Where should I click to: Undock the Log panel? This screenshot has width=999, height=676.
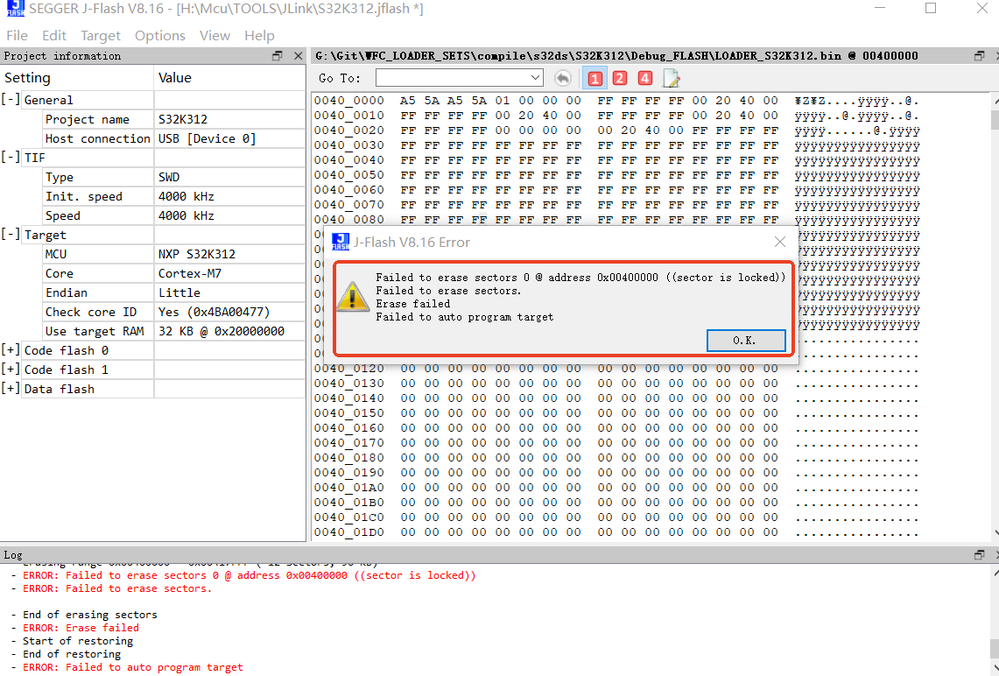point(979,555)
